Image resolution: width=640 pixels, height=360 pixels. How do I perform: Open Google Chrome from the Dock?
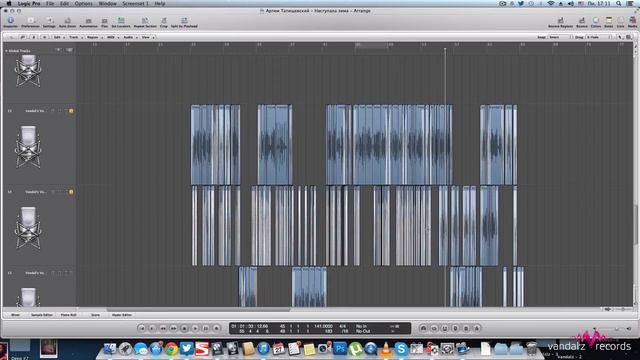coord(171,349)
